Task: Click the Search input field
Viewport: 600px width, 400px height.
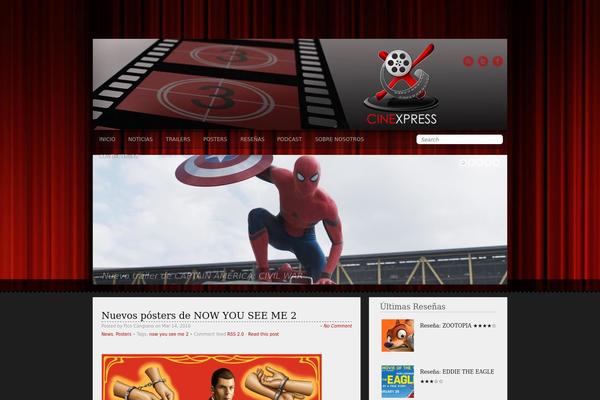Action: click(x=460, y=139)
